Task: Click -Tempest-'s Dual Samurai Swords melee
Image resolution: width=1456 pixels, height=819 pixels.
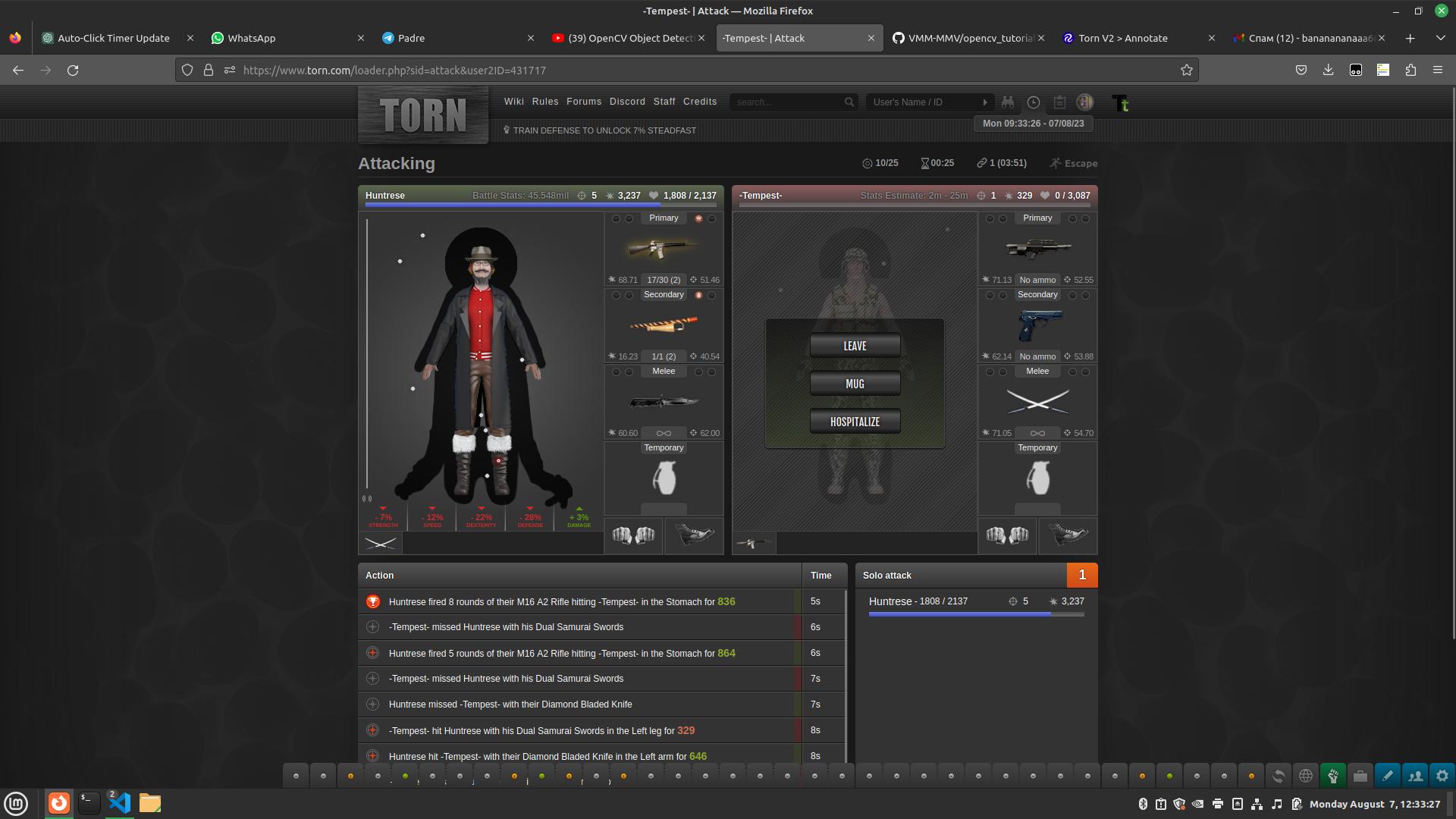Action: pyautogui.click(x=1037, y=401)
